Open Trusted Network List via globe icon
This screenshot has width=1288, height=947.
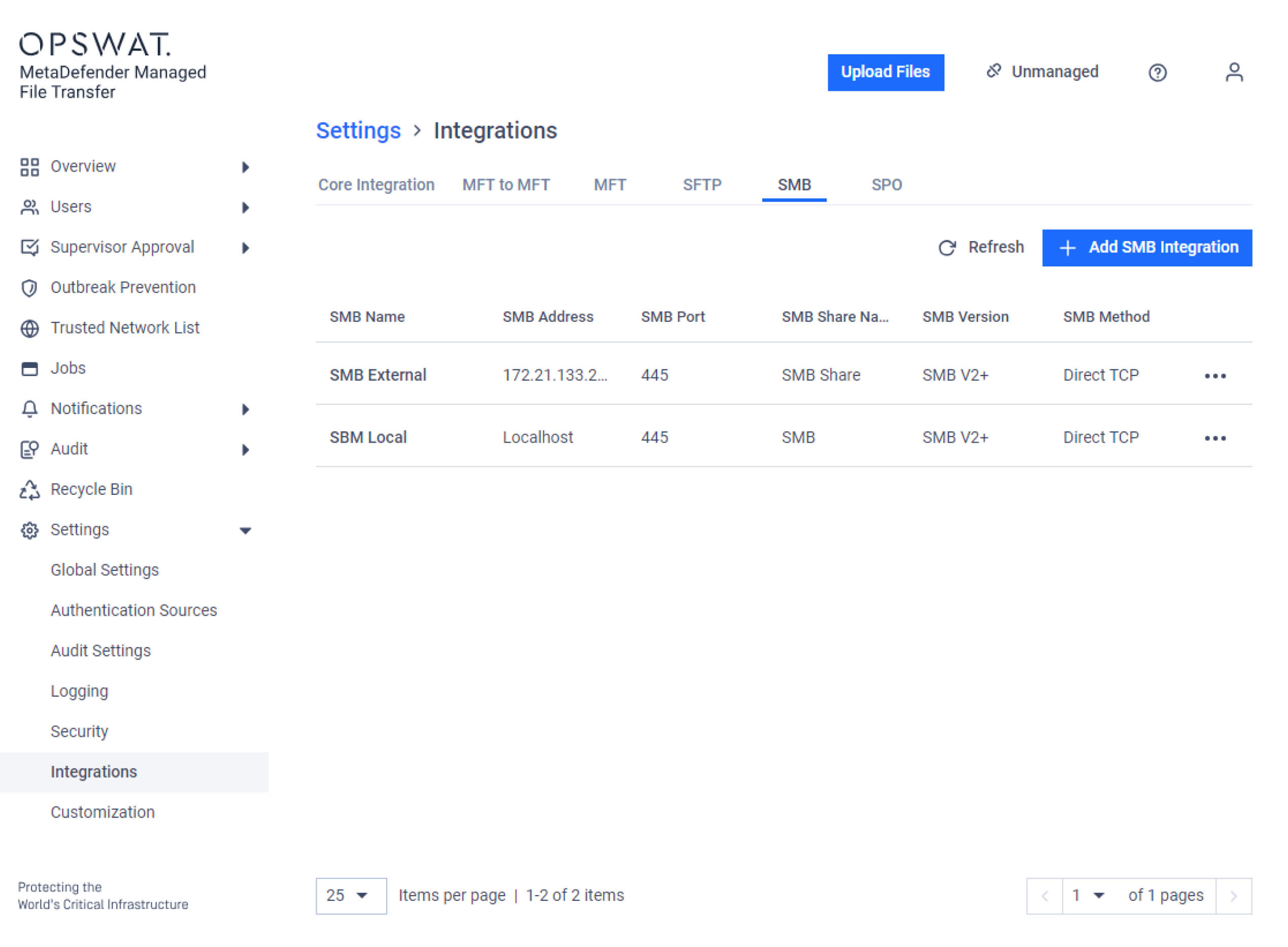[x=29, y=328]
